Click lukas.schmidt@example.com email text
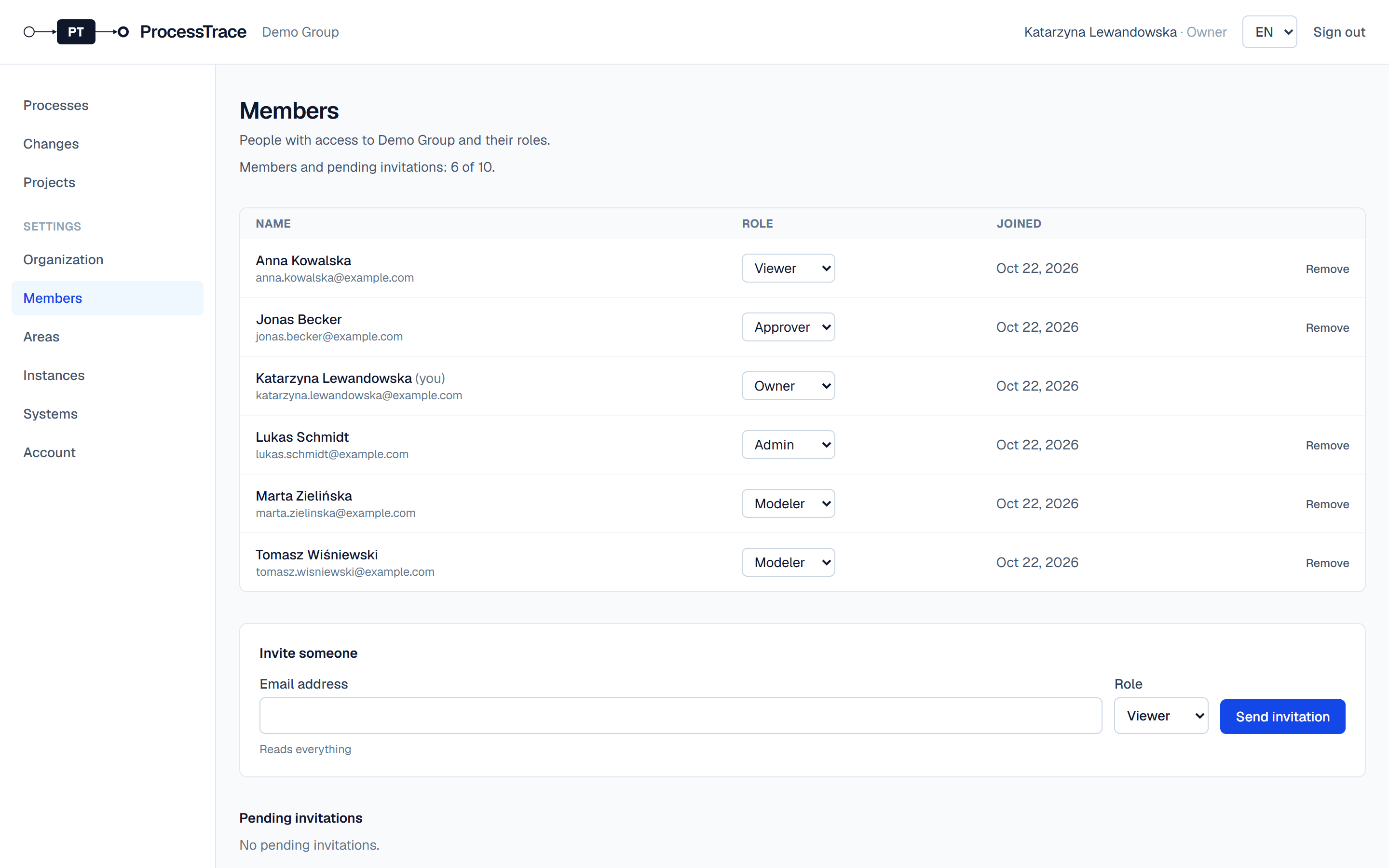Screen dimensions: 1389x868 click(x=332, y=454)
